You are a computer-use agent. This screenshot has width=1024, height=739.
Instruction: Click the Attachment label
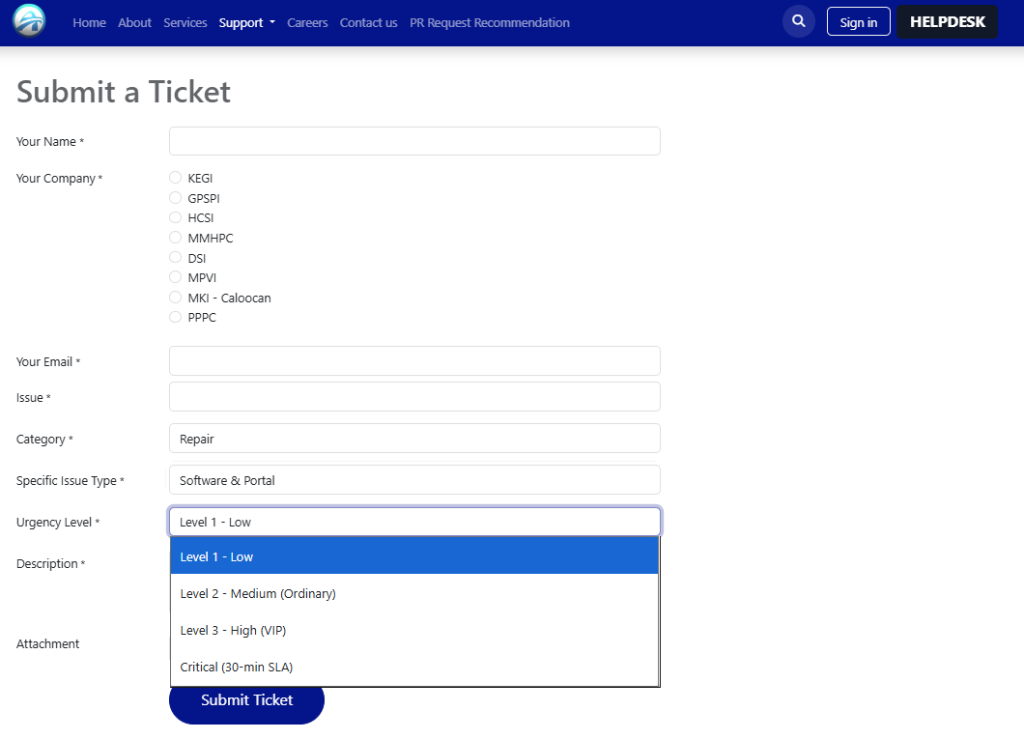click(x=48, y=644)
